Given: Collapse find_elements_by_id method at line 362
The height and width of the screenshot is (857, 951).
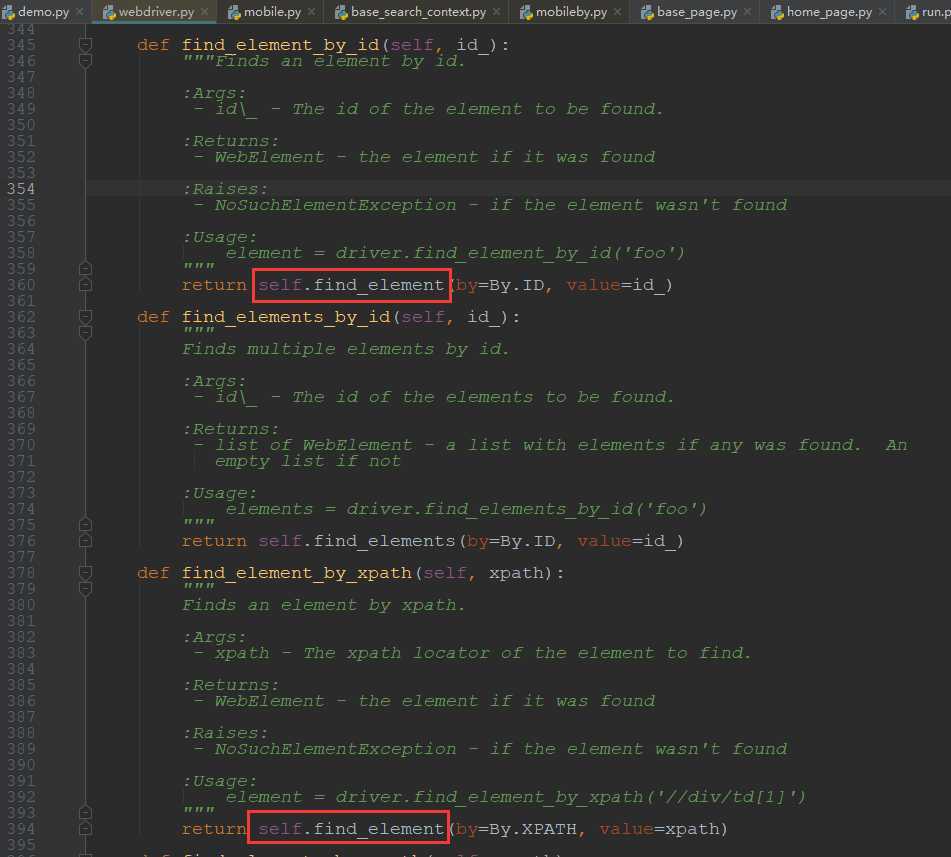Looking at the screenshot, I should (x=86, y=317).
